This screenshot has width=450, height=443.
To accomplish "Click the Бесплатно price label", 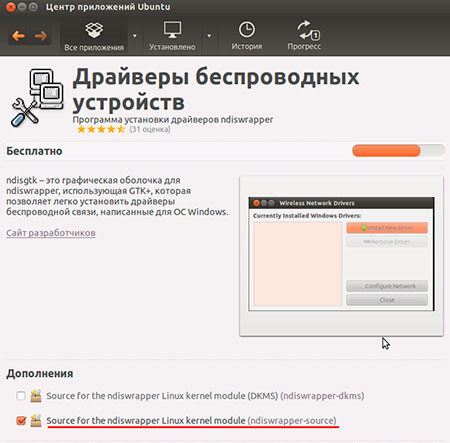I will click(34, 151).
